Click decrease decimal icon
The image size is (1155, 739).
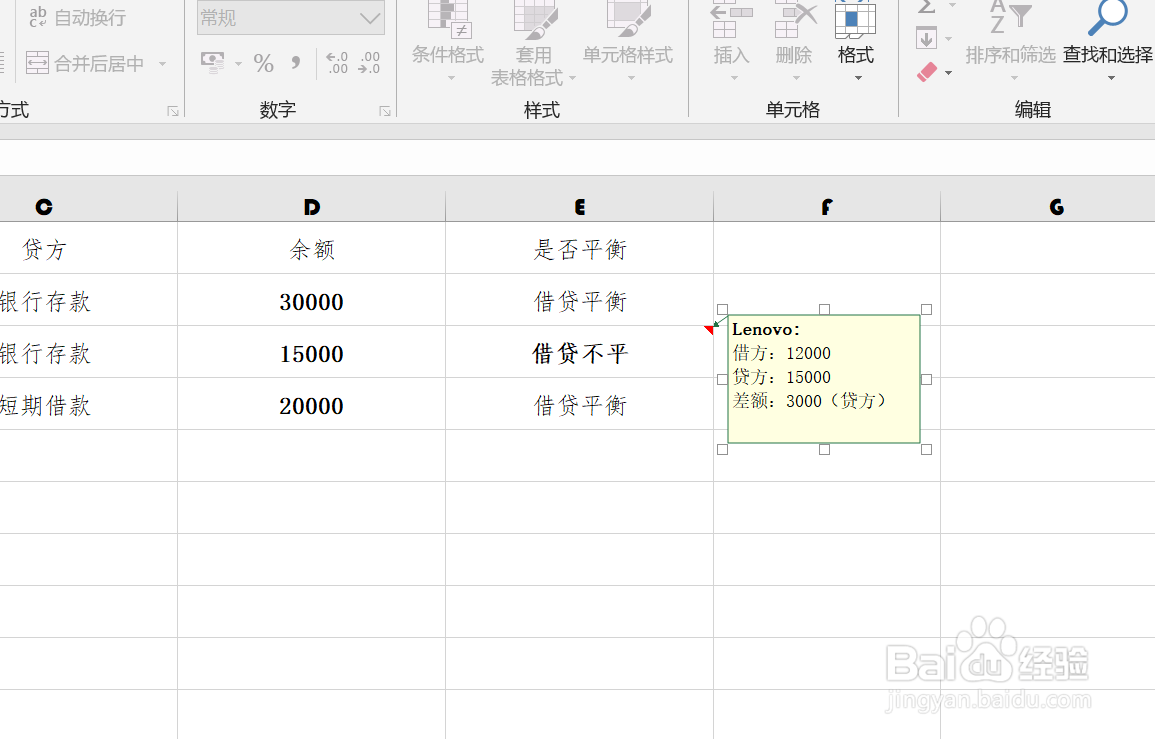[x=369, y=63]
